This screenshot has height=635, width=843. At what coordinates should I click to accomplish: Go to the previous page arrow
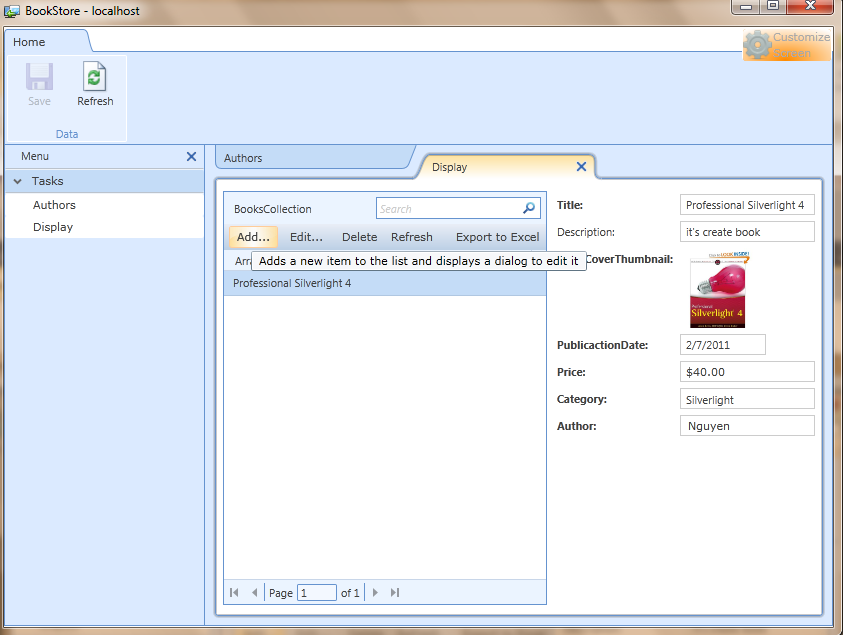point(255,593)
